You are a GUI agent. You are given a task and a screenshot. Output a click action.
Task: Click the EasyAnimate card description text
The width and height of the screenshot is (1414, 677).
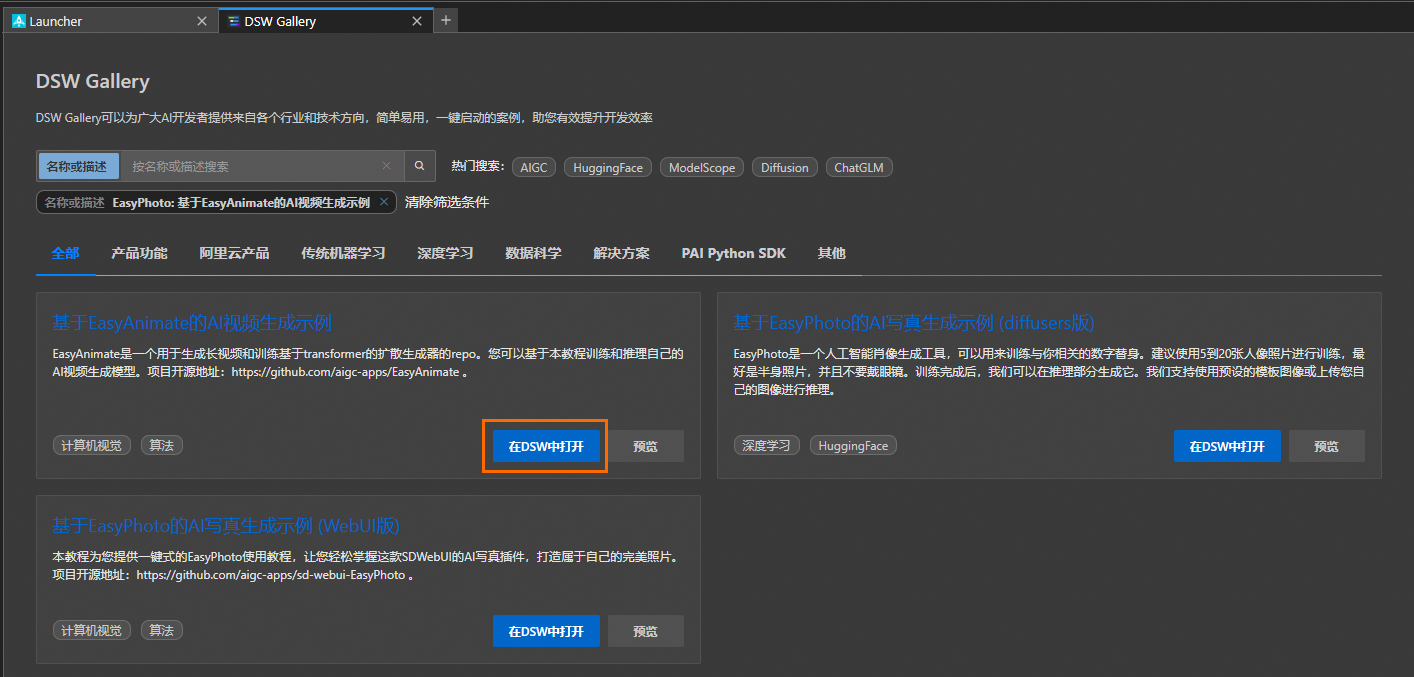coord(368,362)
